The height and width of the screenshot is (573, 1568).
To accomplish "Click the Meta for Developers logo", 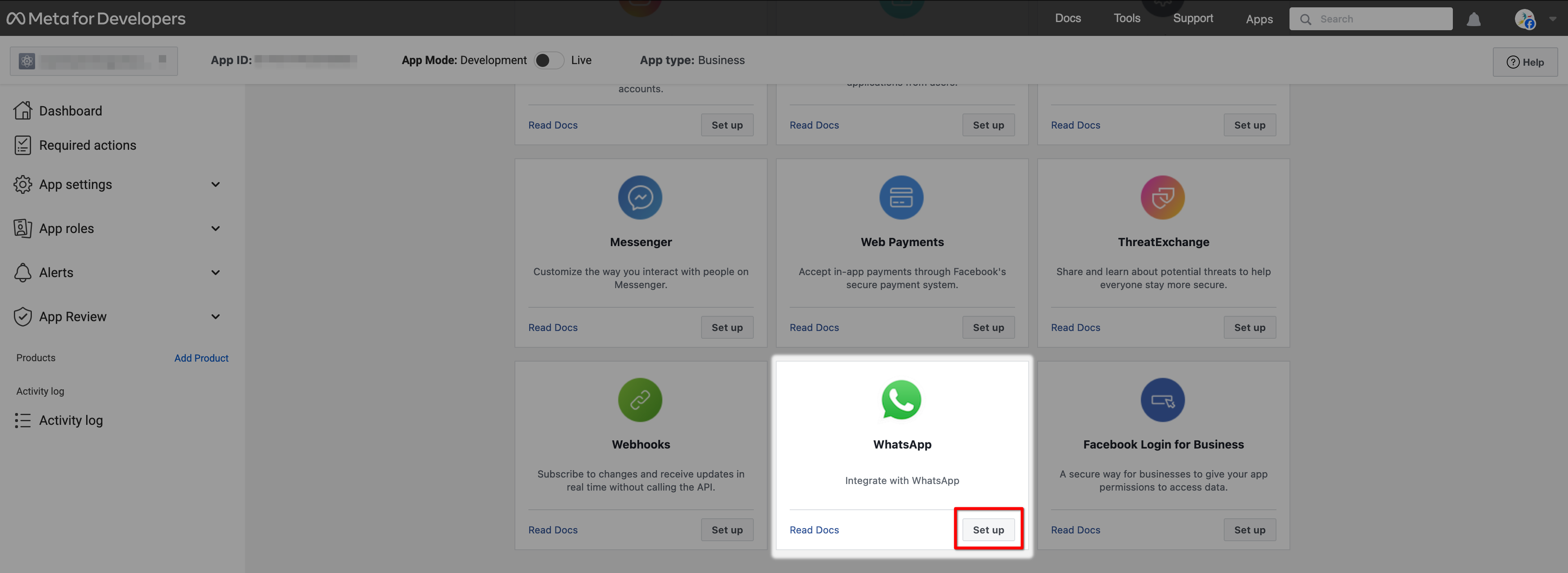I will pos(96,19).
